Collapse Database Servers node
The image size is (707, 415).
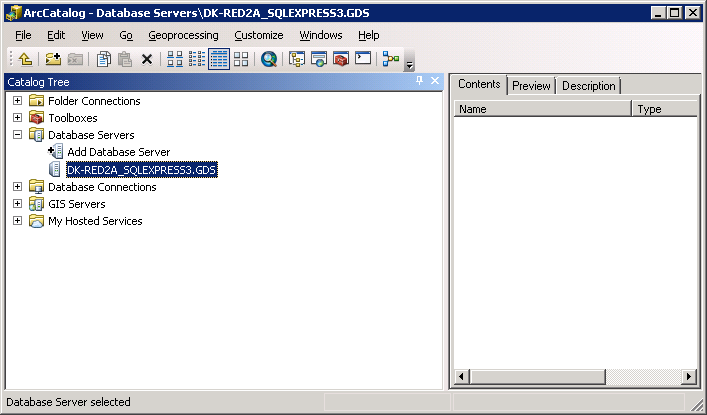(x=18, y=134)
